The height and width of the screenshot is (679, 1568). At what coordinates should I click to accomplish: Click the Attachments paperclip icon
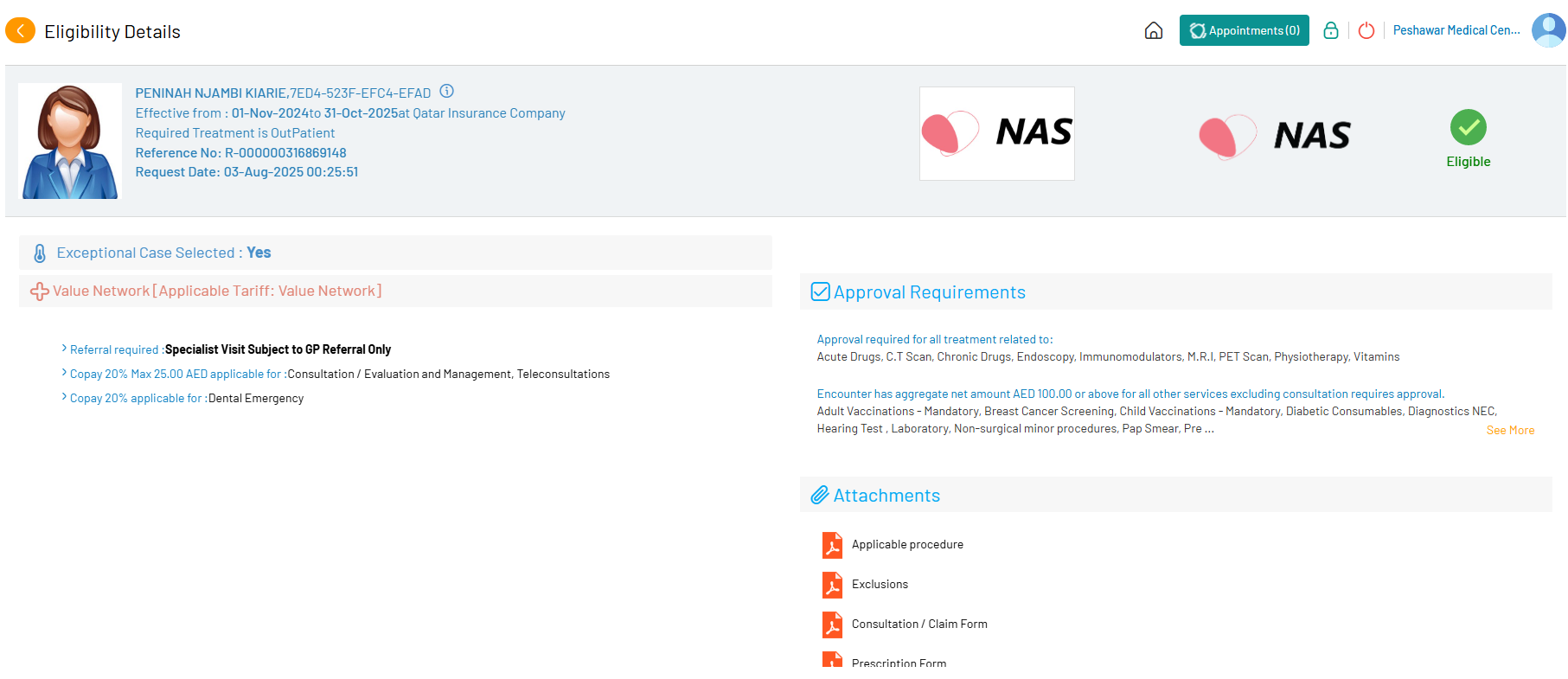click(820, 495)
